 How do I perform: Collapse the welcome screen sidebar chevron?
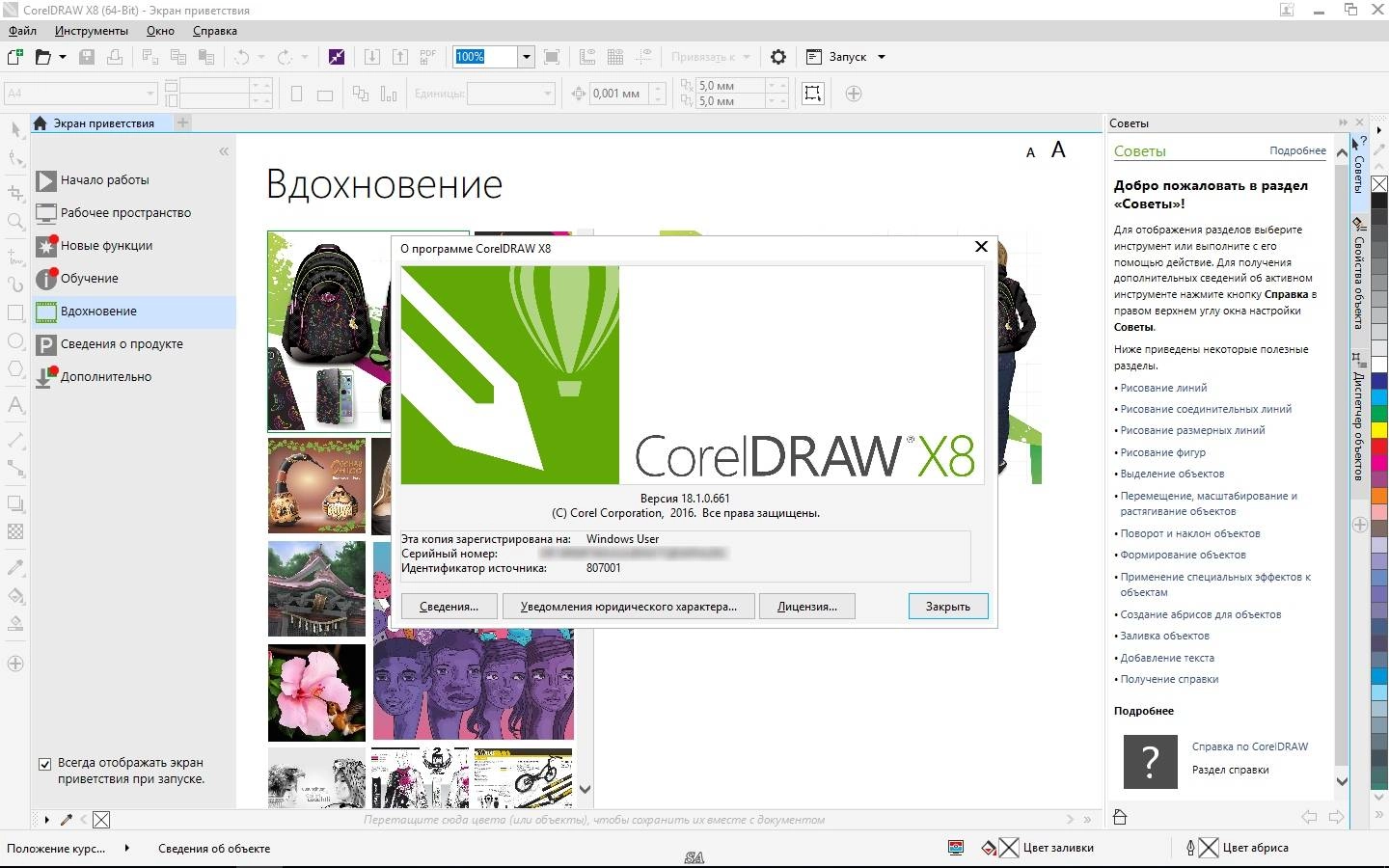click(x=224, y=151)
